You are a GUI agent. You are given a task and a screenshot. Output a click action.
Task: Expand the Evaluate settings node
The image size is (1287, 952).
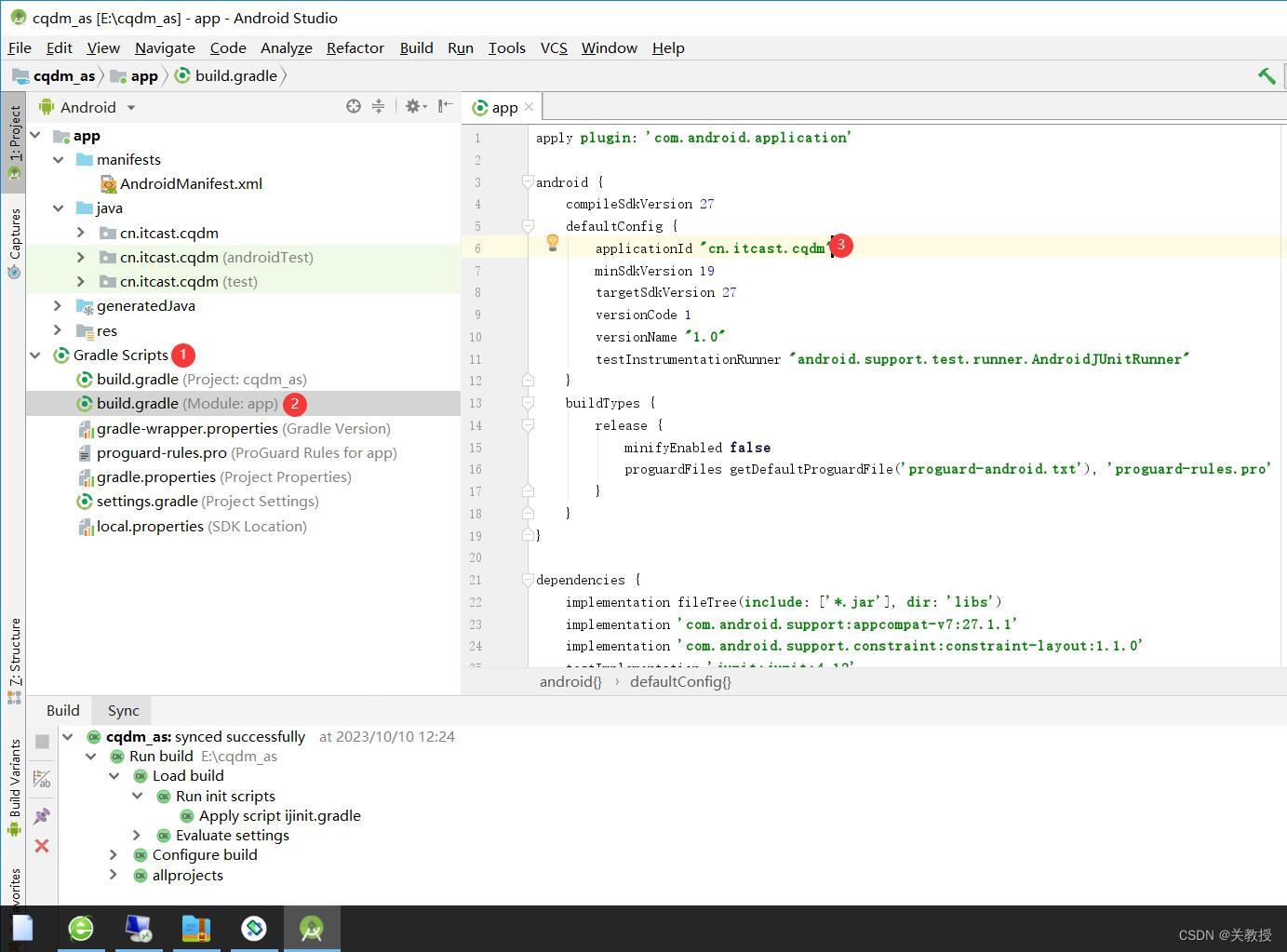(x=137, y=835)
